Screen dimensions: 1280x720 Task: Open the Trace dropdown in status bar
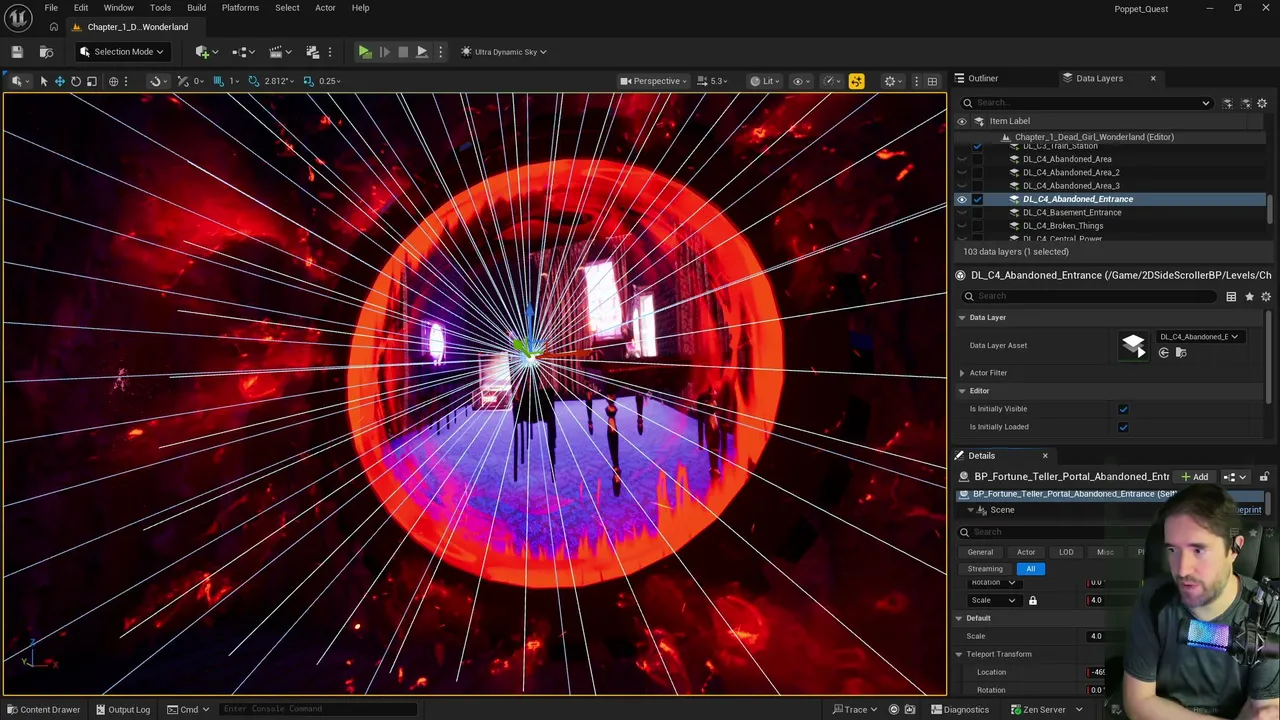tap(854, 710)
